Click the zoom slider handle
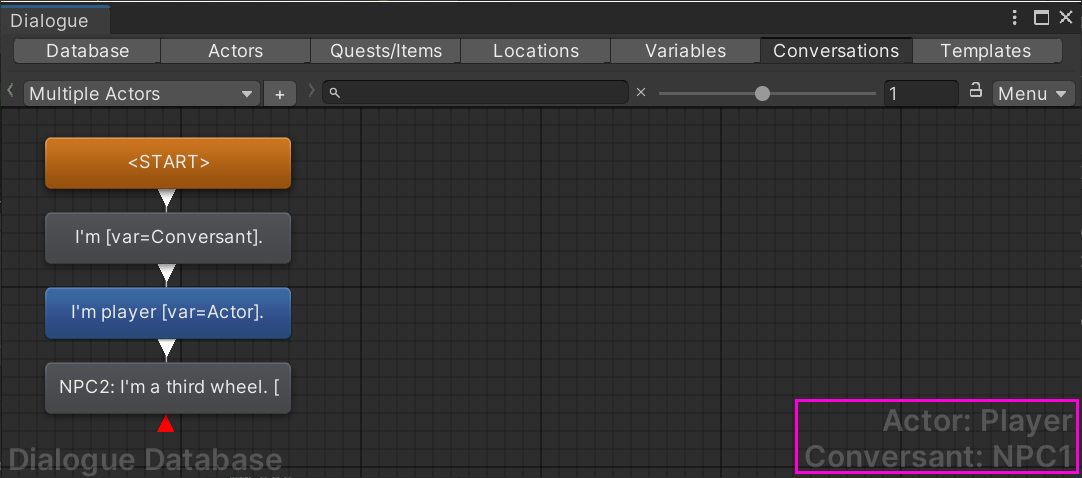 tap(762, 93)
